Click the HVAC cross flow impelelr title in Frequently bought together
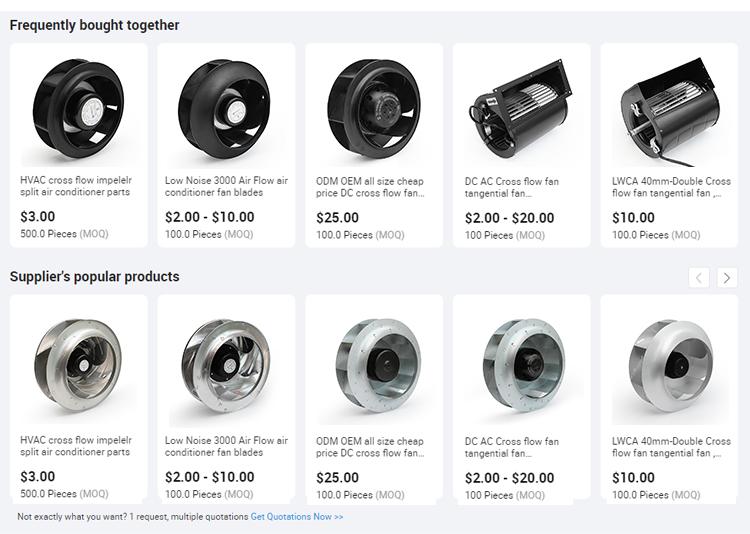Image resolution: width=750 pixels, height=534 pixels. click(76, 186)
